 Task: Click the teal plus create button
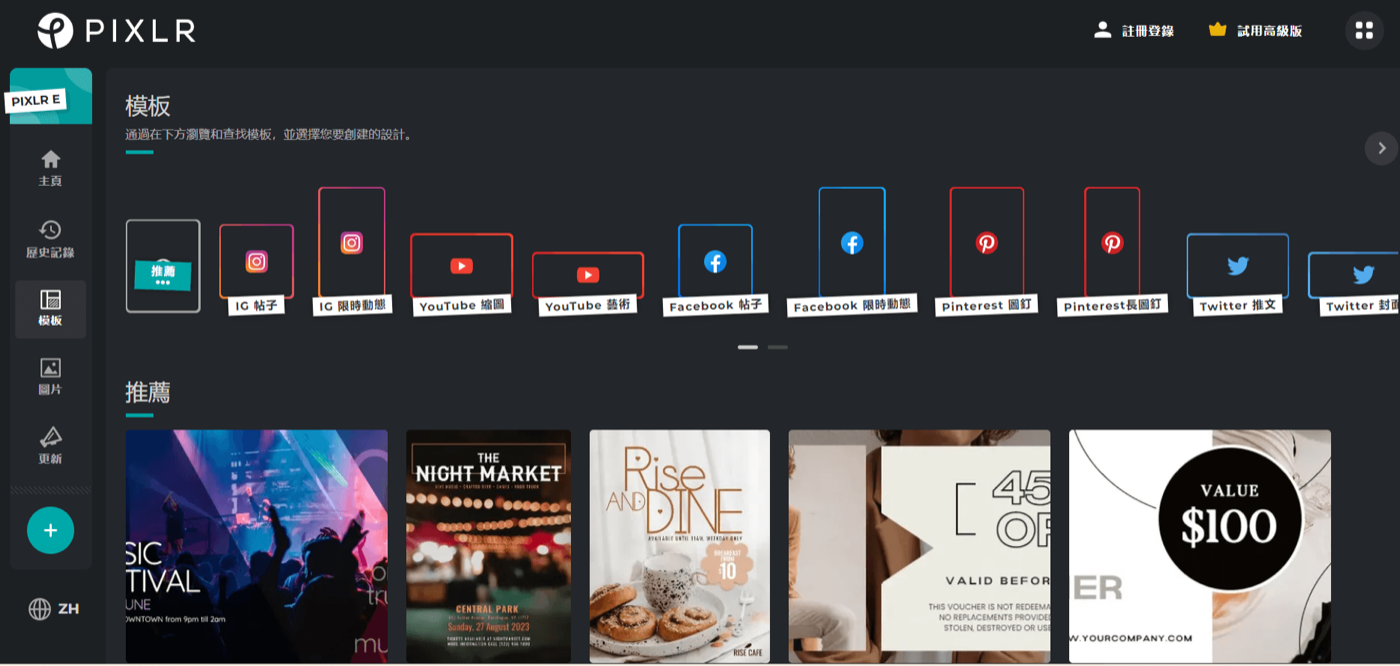pos(51,530)
